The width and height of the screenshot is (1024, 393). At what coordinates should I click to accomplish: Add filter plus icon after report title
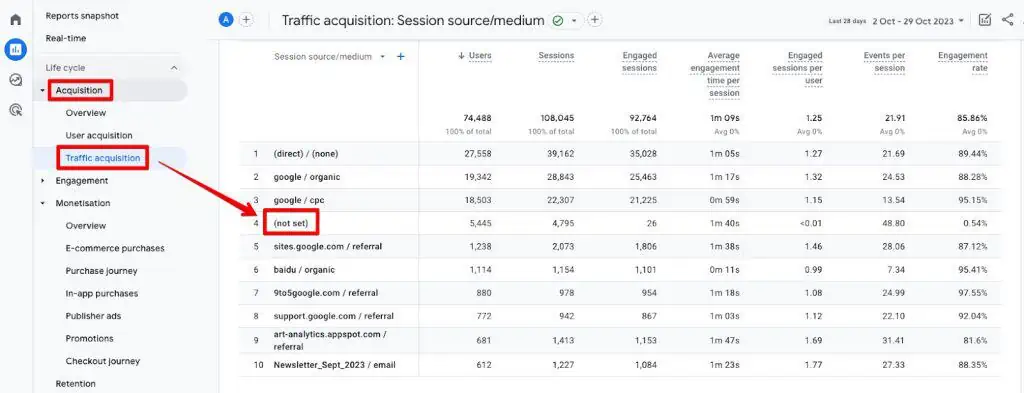[x=594, y=20]
